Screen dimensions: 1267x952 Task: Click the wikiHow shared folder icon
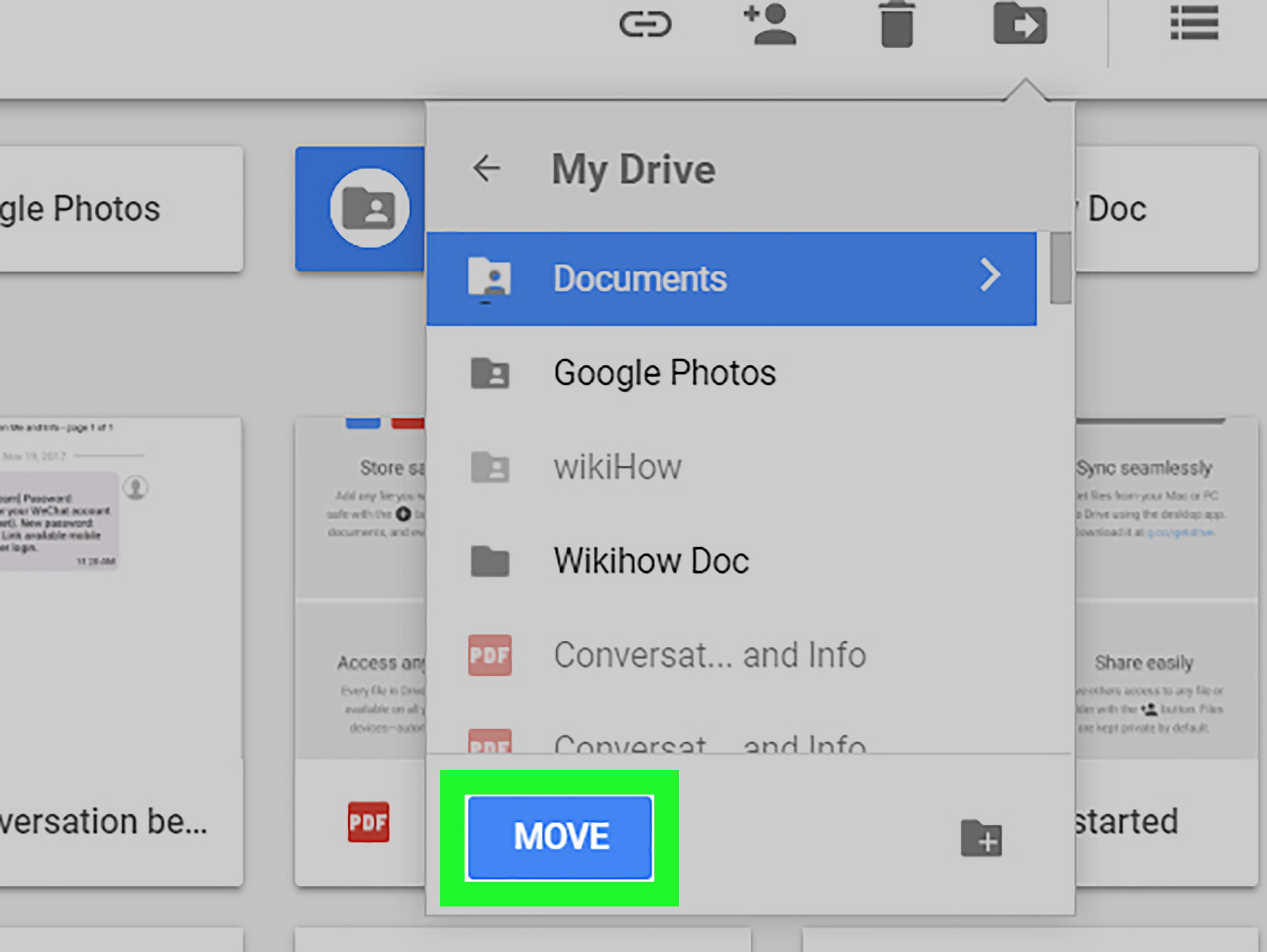click(490, 467)
